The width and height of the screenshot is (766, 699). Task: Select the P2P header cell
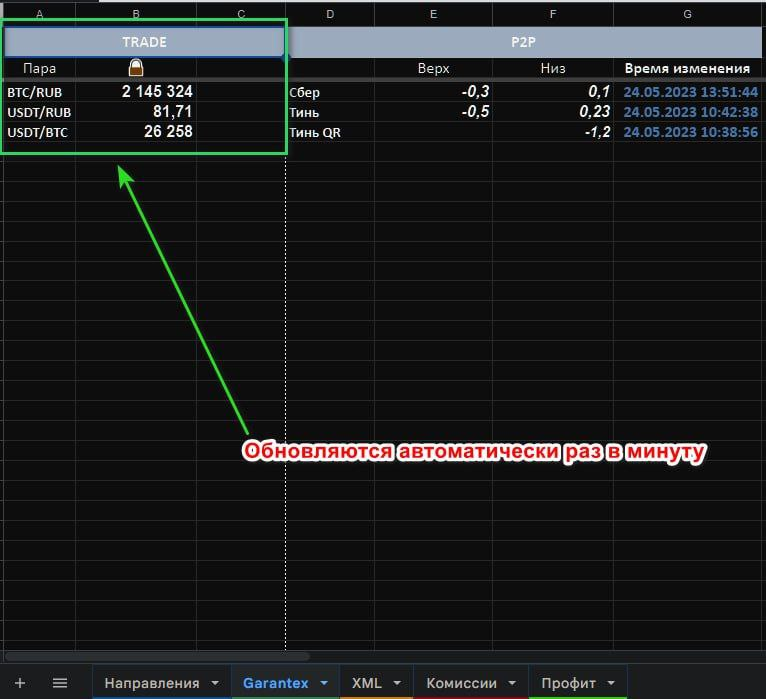point(526,42)
